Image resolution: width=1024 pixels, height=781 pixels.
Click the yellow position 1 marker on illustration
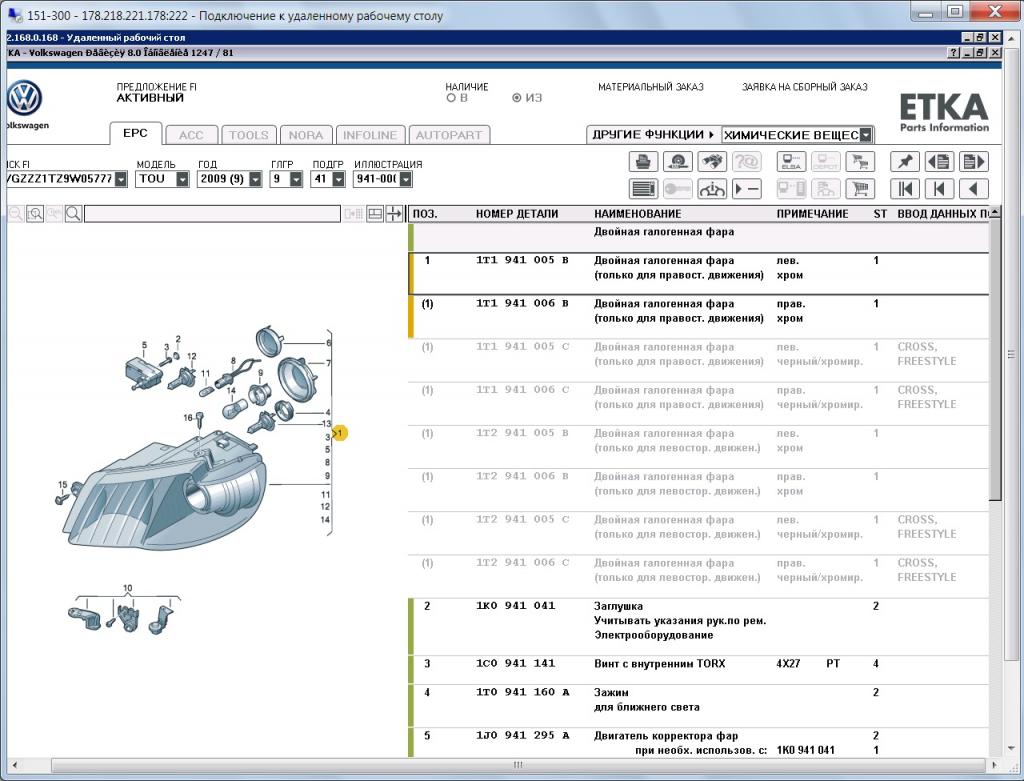(x=340, y=433)
